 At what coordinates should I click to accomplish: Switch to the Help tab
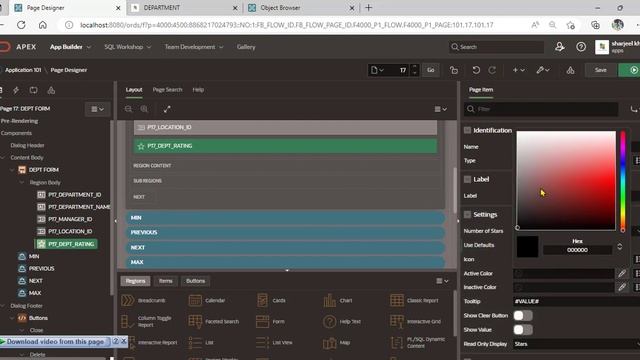(198, 90)
